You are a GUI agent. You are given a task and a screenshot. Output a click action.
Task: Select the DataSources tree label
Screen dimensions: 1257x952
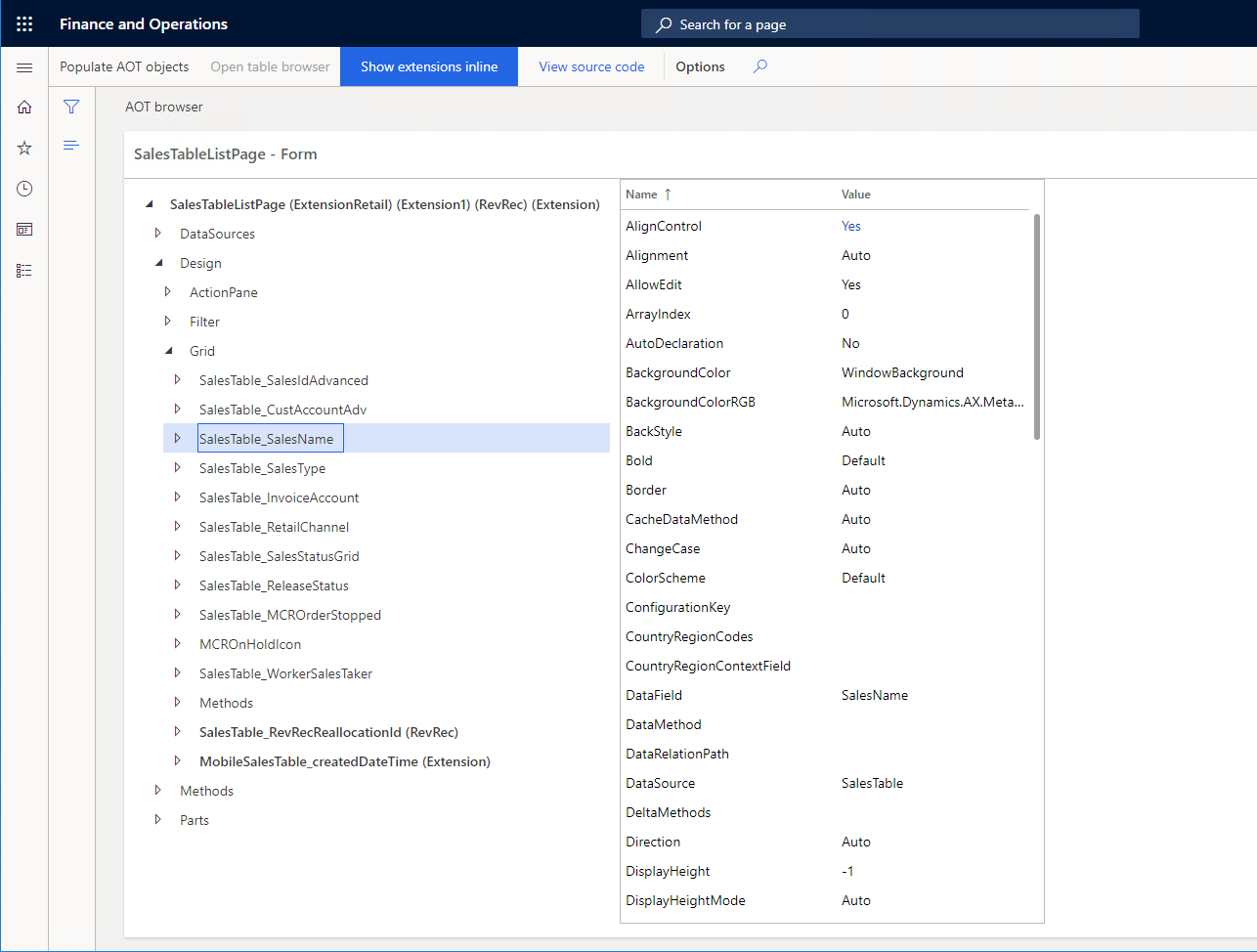(217, 234)
